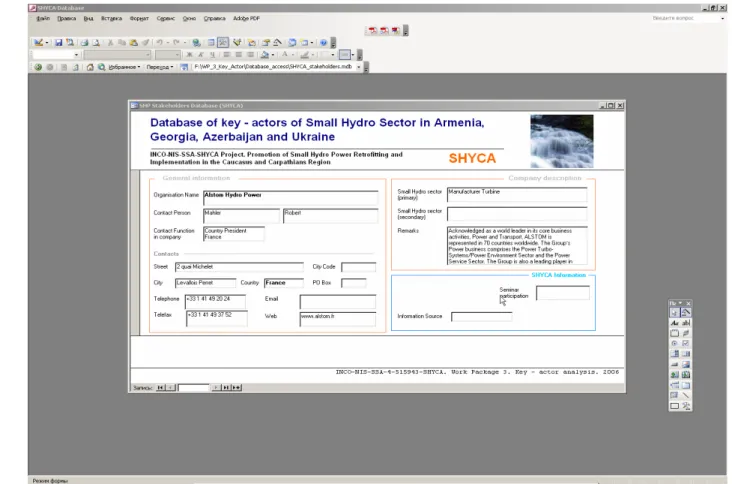Toggle the Toolbox icon in main toolbar
The width and height of the screenshot is (732, 484).
tap(223, 42)
